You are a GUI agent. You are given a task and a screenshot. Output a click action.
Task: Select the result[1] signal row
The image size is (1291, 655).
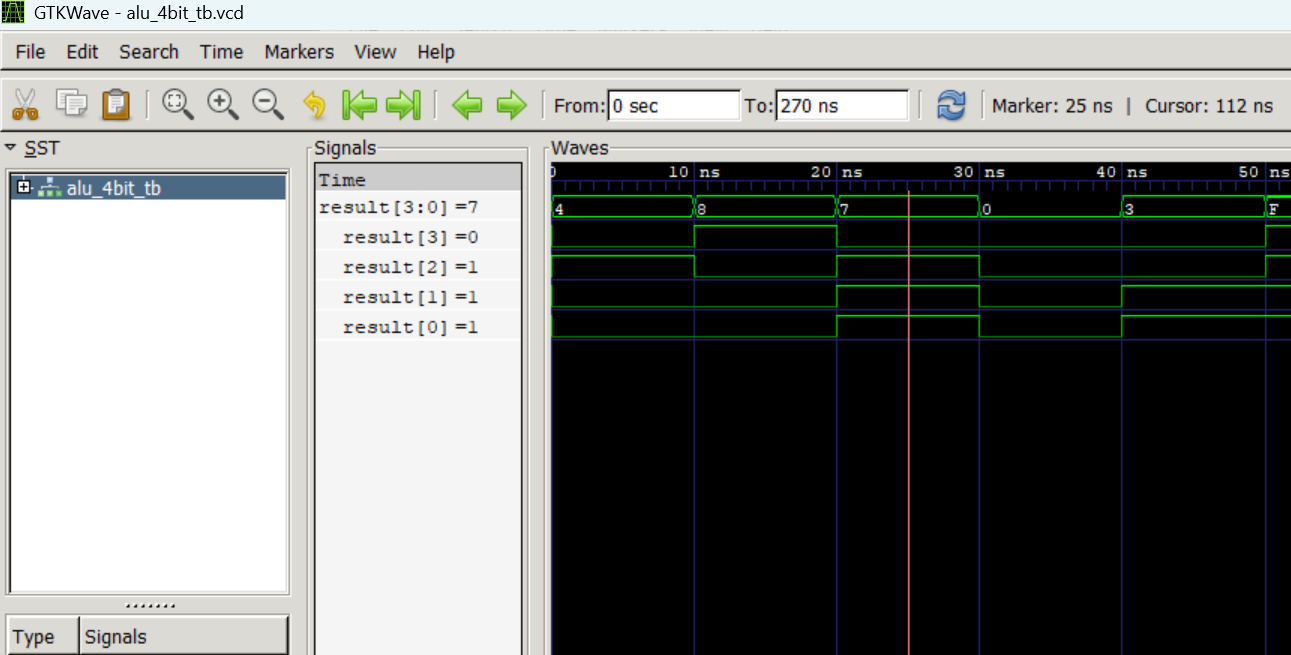(418, 297)
